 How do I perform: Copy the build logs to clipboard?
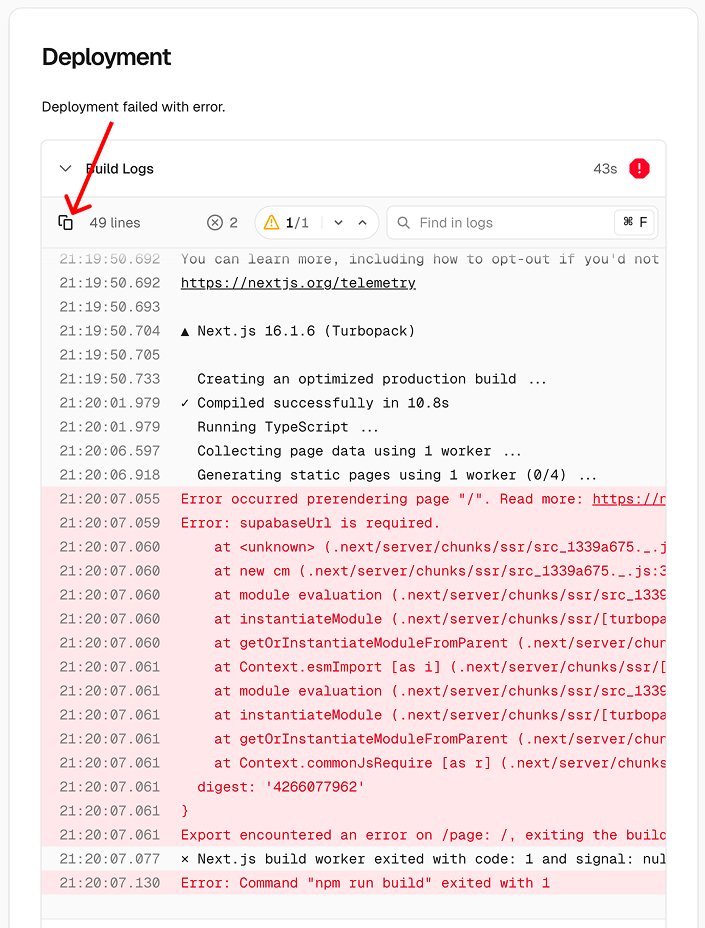point(66,223)
